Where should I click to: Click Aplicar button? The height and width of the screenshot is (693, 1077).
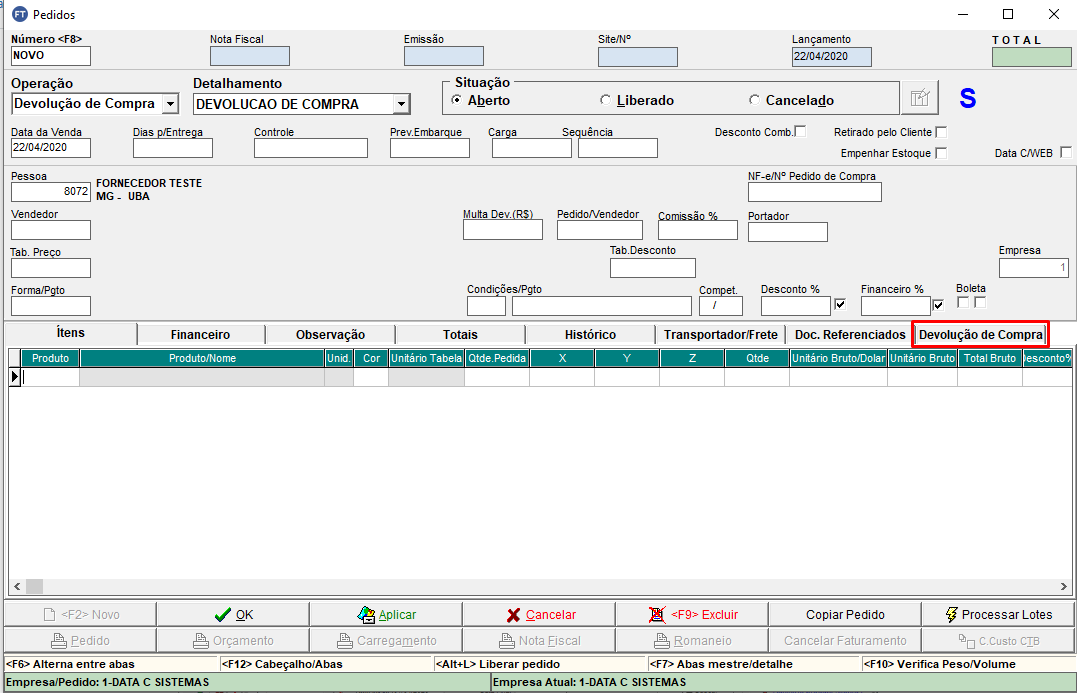click(x=386, y=615)
